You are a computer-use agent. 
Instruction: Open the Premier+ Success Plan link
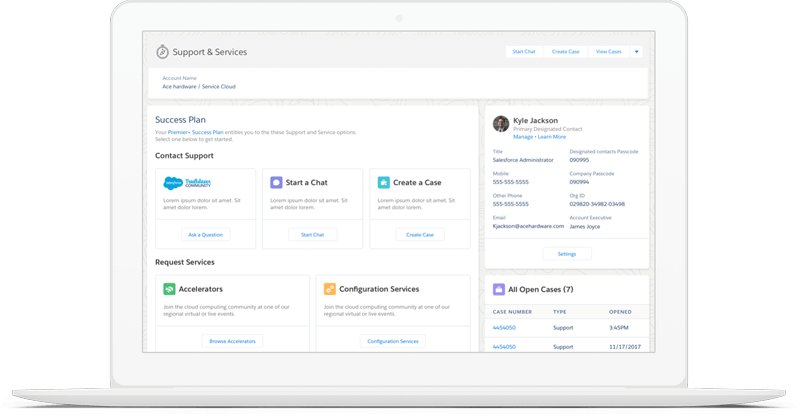pyautogui.click(x=195, y=132)
